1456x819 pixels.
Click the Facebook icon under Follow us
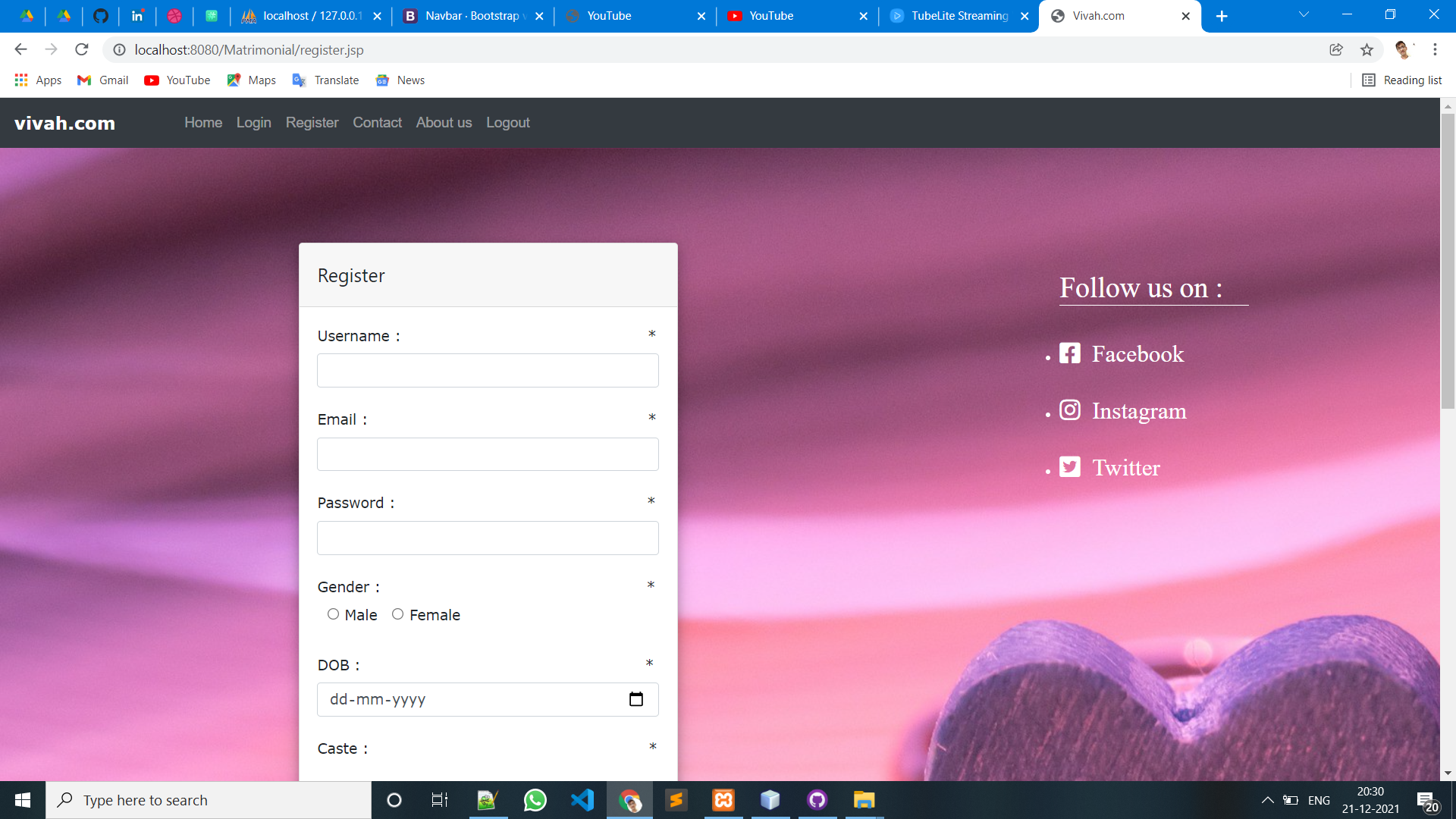[x=1069, y=353]
